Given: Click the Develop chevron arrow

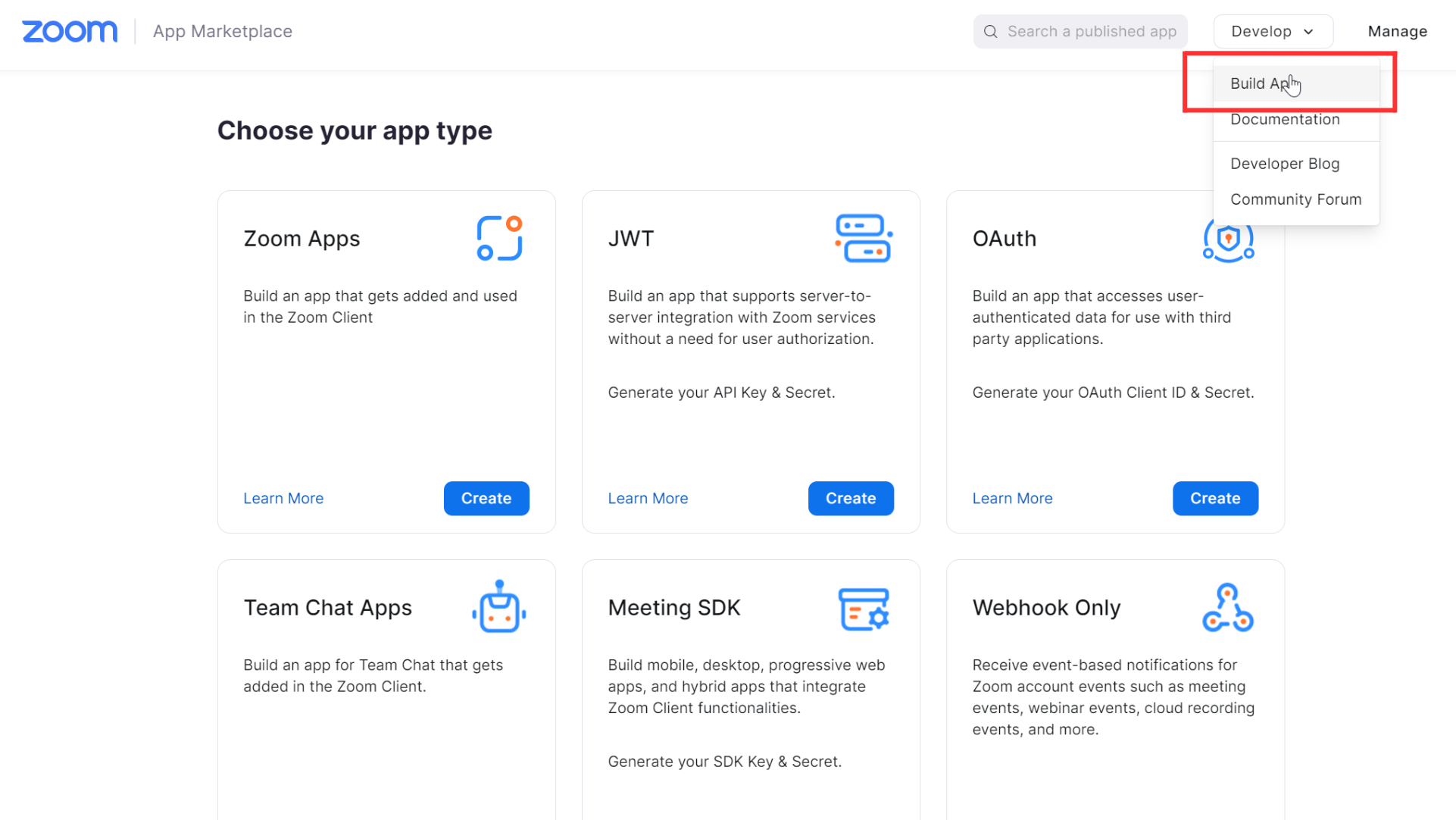Looking at the screenshot, I should pyautogui.click(x=1308, y=32).
